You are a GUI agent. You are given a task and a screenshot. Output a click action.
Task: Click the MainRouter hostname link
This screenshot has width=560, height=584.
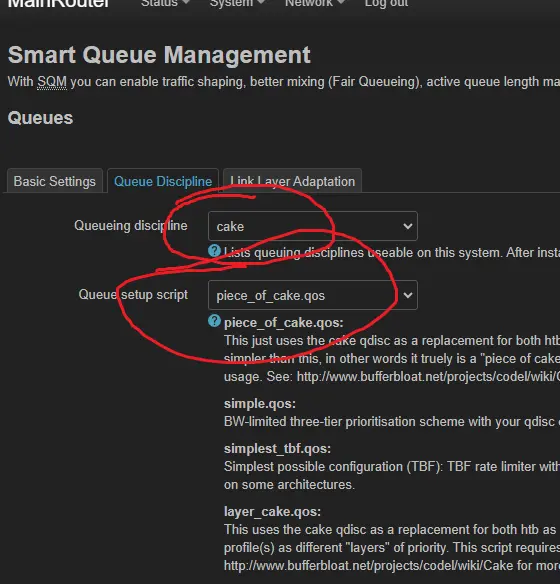point(58,3)
